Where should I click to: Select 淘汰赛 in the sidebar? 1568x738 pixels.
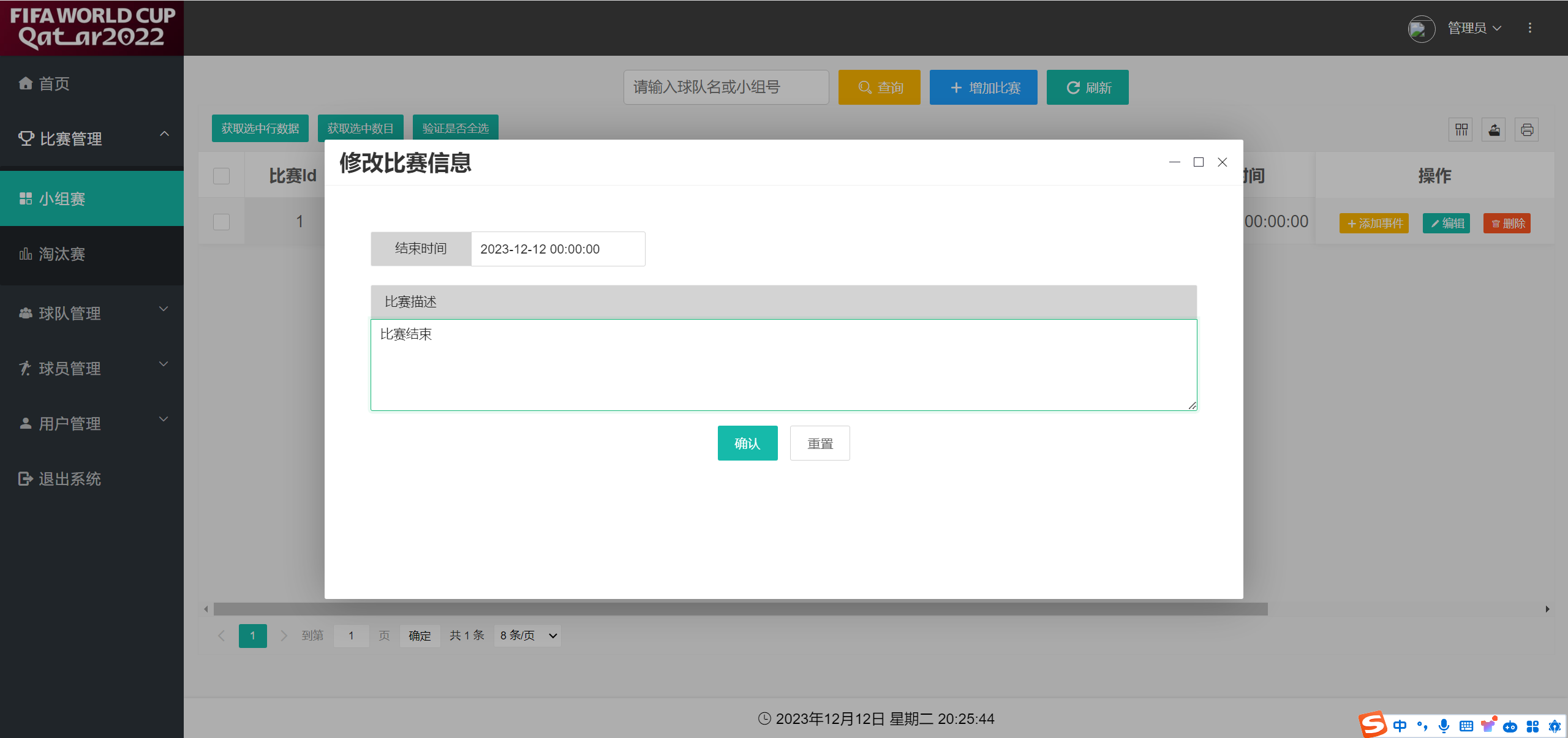tap(61, 254)
